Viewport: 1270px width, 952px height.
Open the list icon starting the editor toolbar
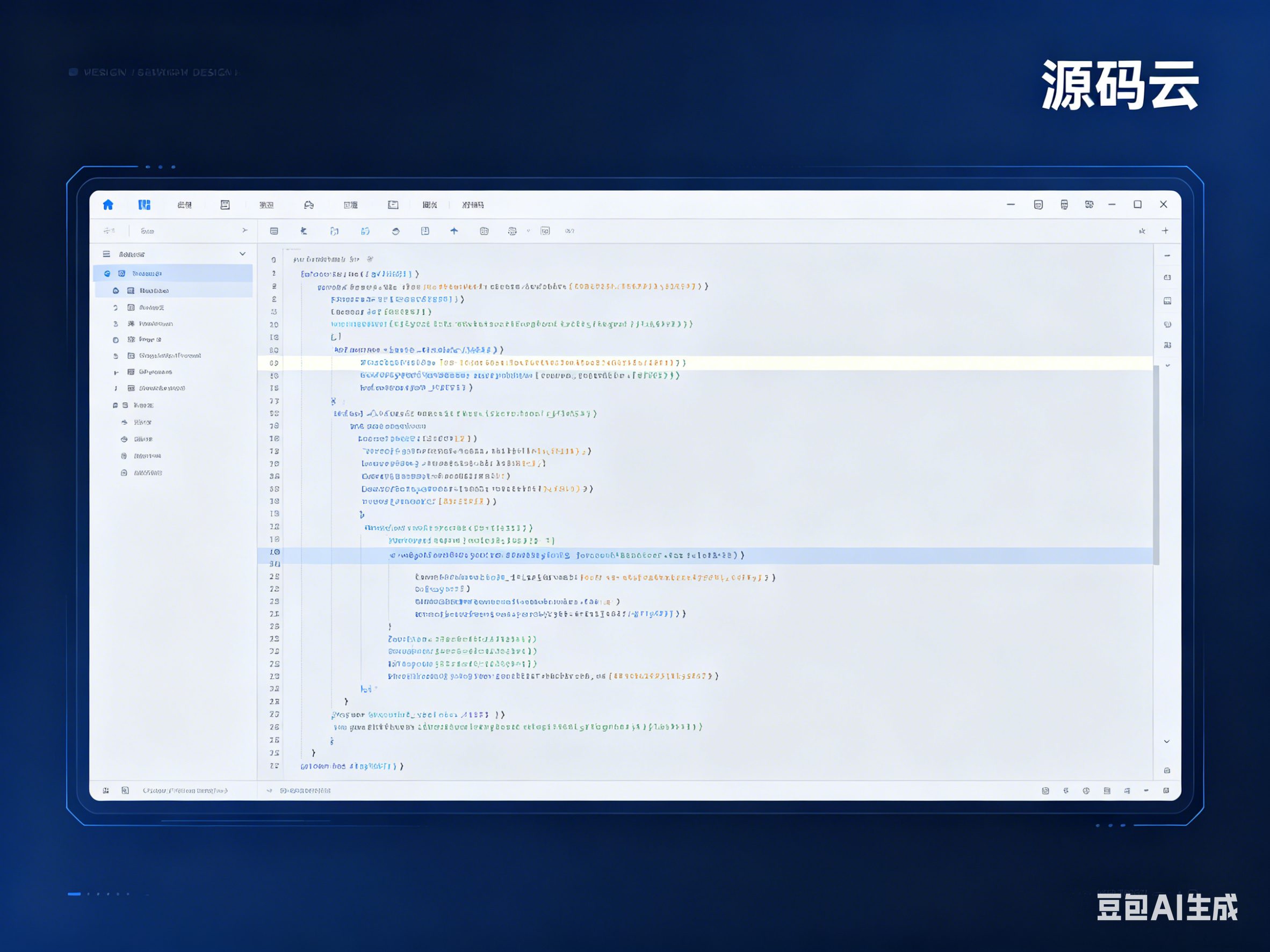pos(274,231)
